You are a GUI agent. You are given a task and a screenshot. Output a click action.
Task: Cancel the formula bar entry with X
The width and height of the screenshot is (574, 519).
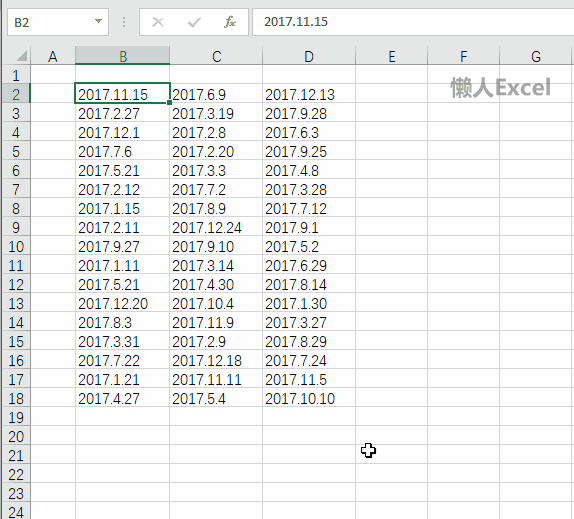click(x=158, y=22)
